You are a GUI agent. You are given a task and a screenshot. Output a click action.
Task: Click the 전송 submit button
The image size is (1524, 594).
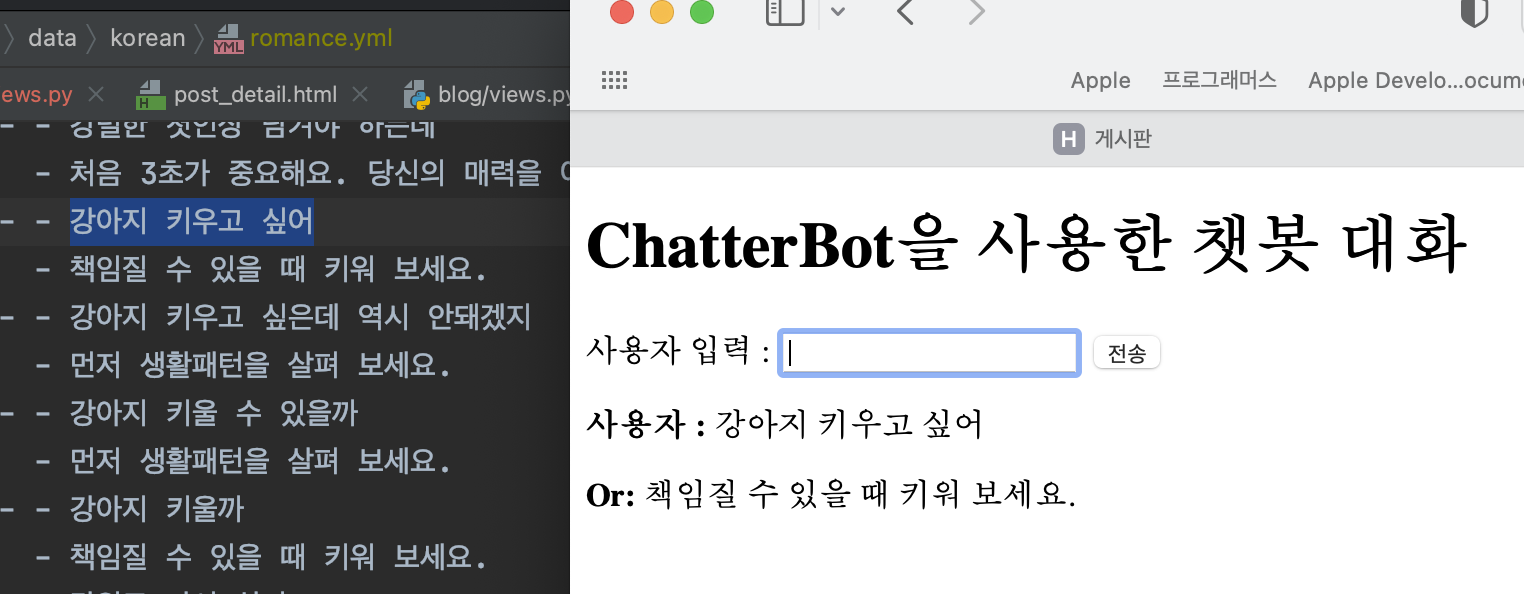click(1127, 353)
